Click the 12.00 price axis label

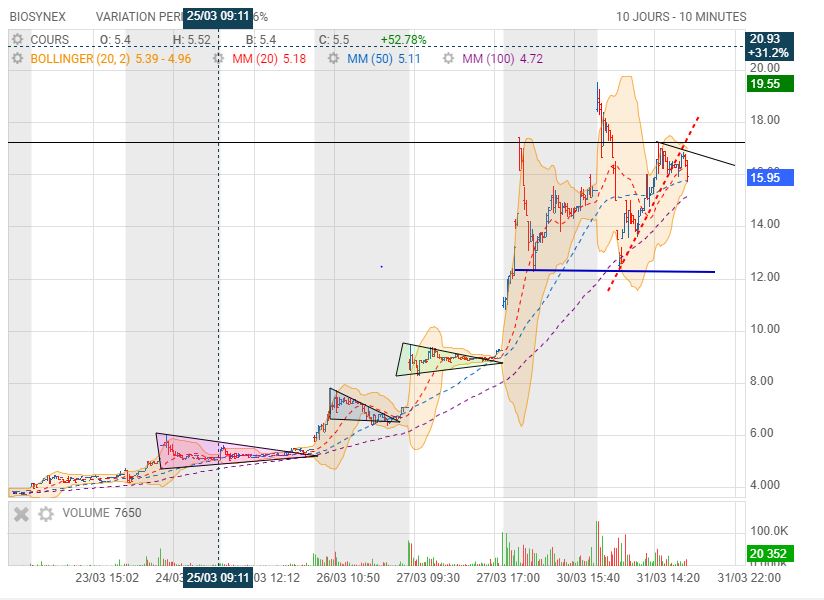(x=765, y=277)
